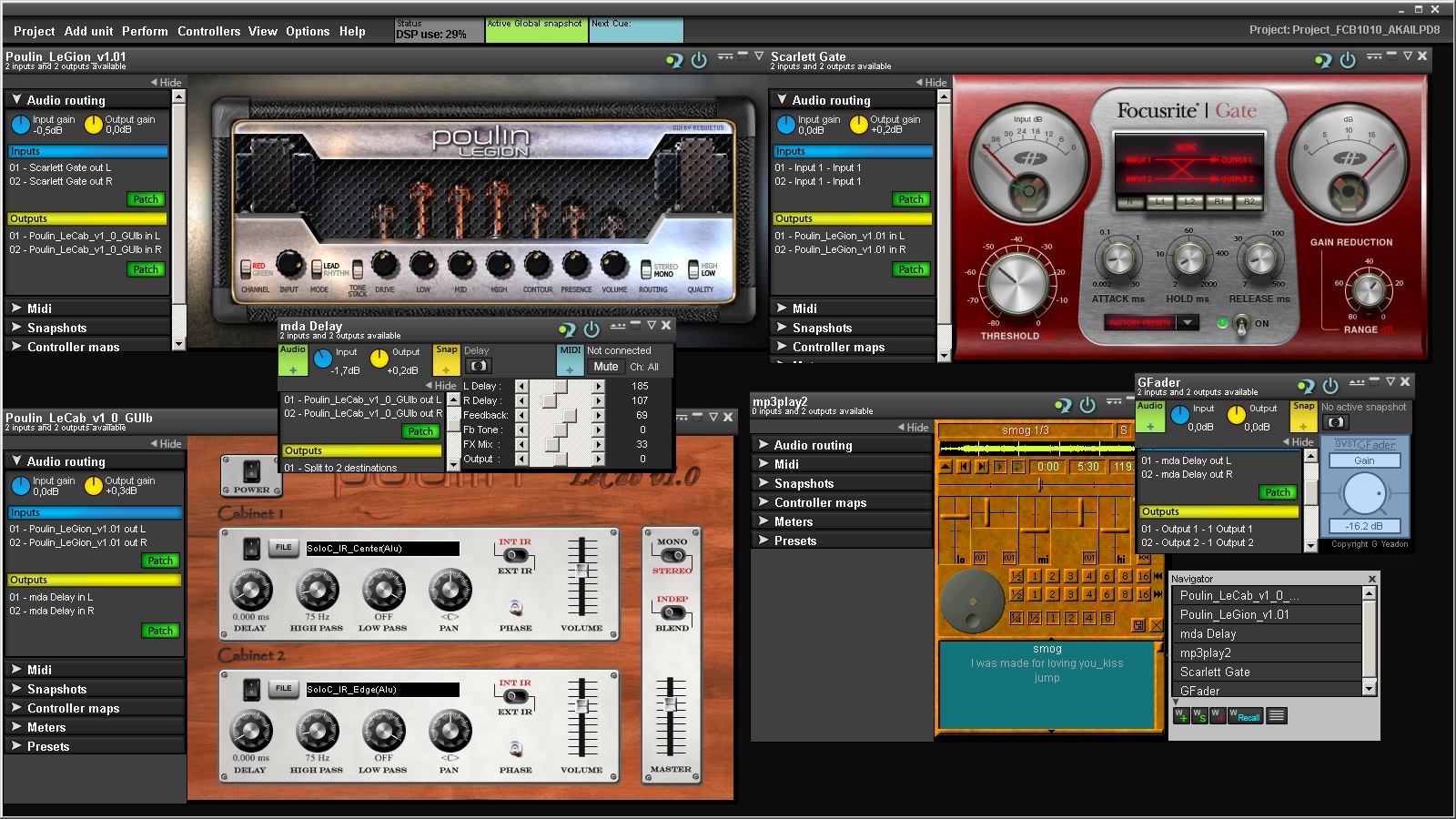This screenshot has width=1456, height=819.
Task: Open the Factory Presets dropdown in Scarlett Gate
Action: pos(1187,322)
